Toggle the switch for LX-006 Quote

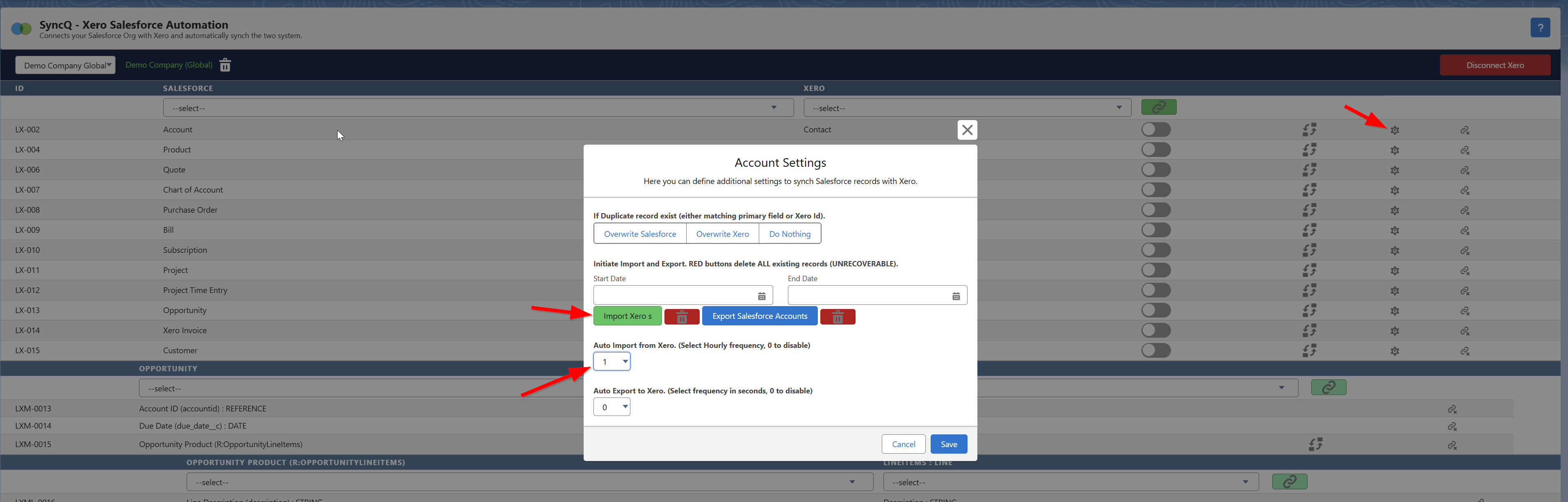click(x=1156, y=170)
